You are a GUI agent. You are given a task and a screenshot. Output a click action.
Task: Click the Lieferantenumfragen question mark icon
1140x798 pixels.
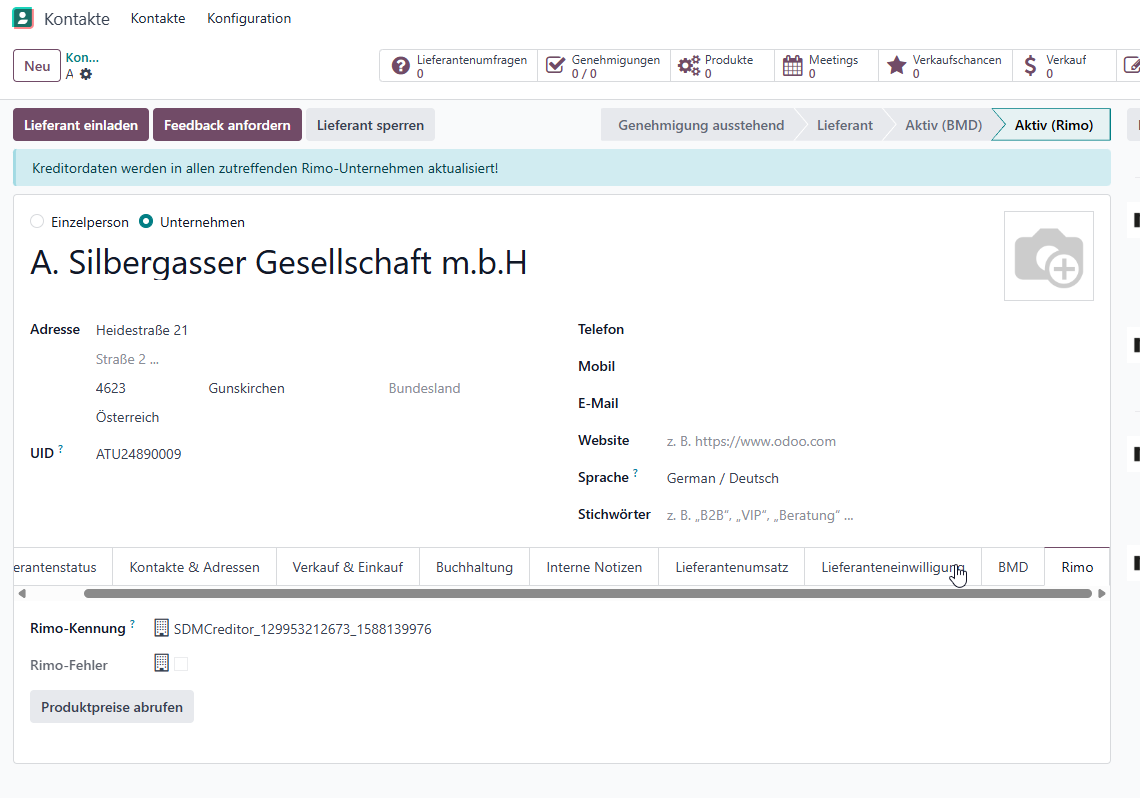(x=401, y=66)
